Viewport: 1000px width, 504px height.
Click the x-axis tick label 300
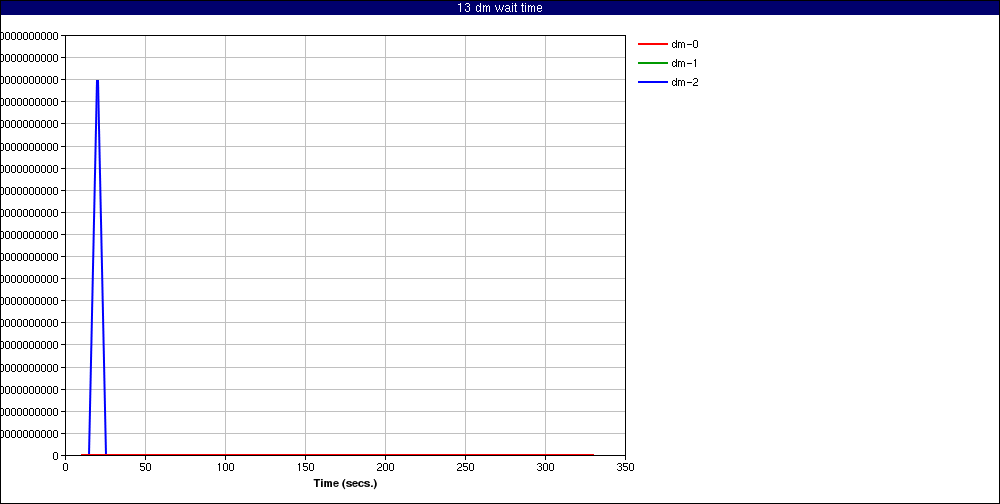(x=545, y=467)
